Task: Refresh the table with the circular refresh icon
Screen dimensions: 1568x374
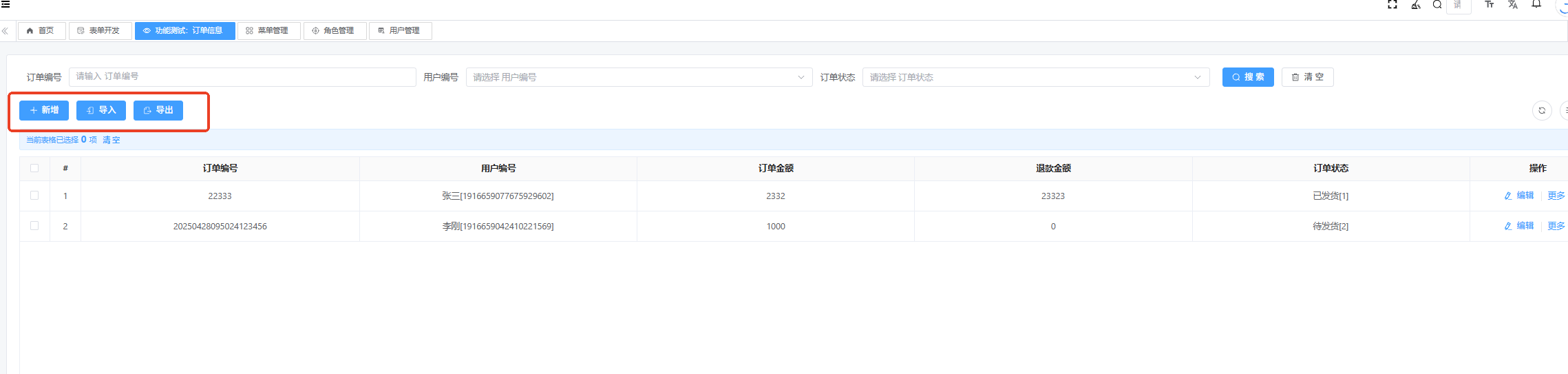Action: coord(1542,110)
